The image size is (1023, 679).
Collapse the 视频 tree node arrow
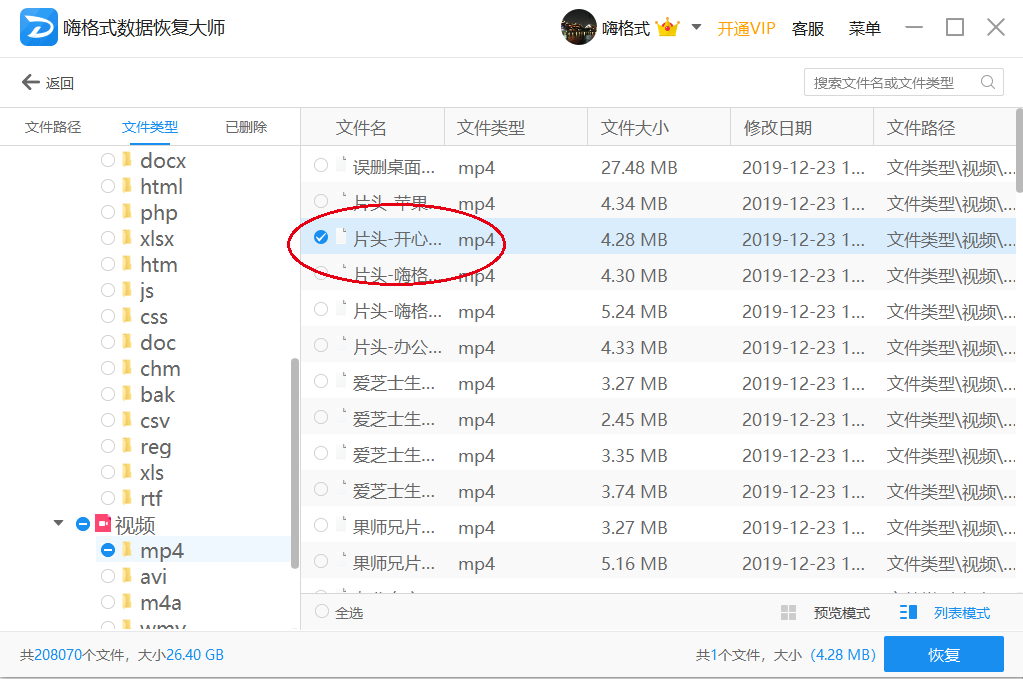pyautogui.click(x=59, y=523)
